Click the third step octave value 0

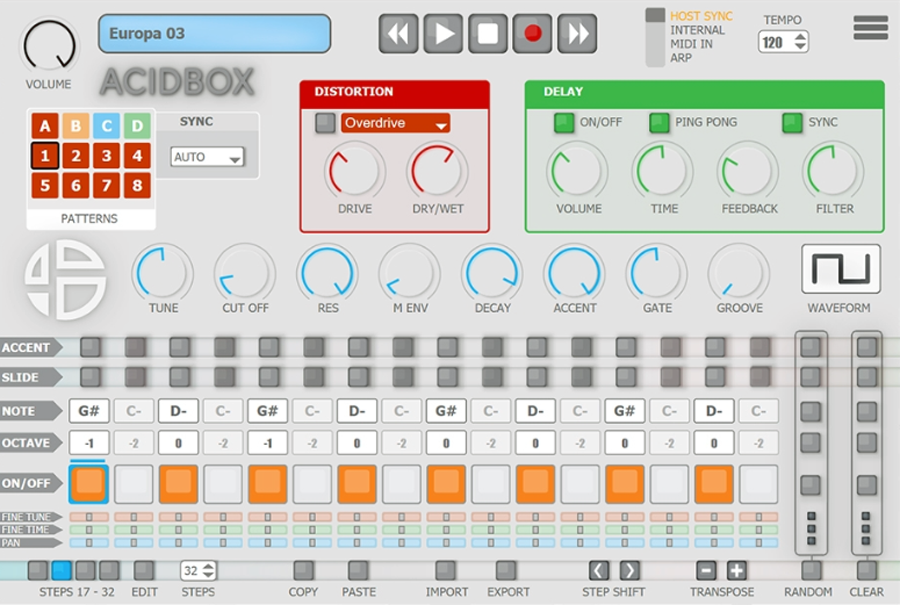tap(179, 443)
